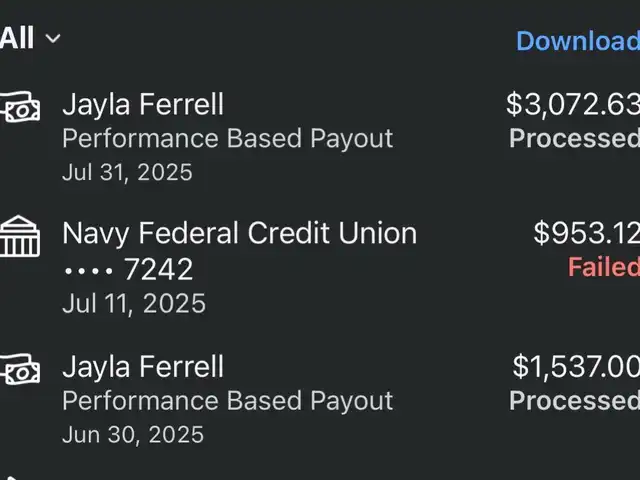Click the cash icon for Jun 30 payout
640x480 pixels.
20,369
